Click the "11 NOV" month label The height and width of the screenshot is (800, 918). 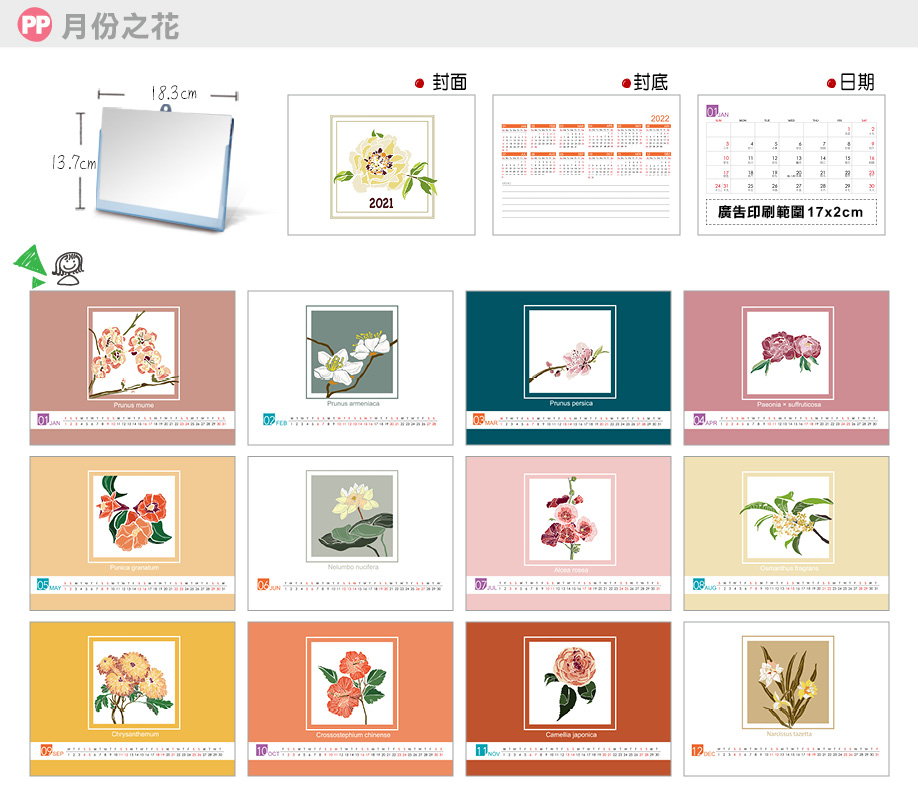click(x=488, y=751)
